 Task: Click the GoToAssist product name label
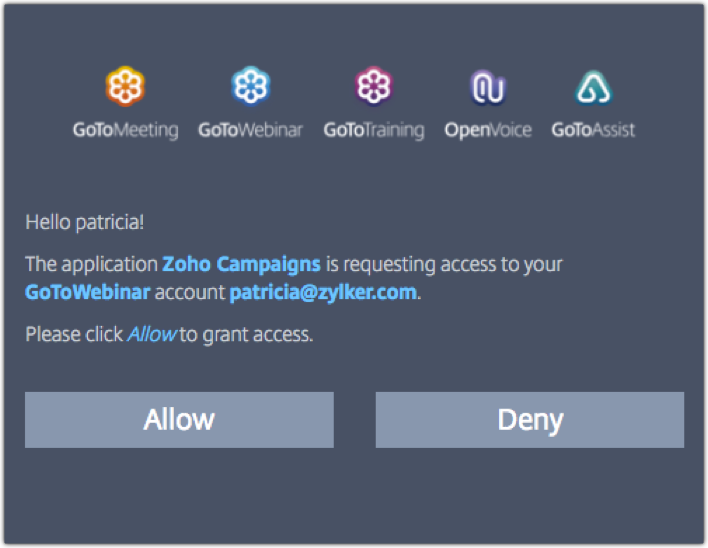tap(593, 130)
